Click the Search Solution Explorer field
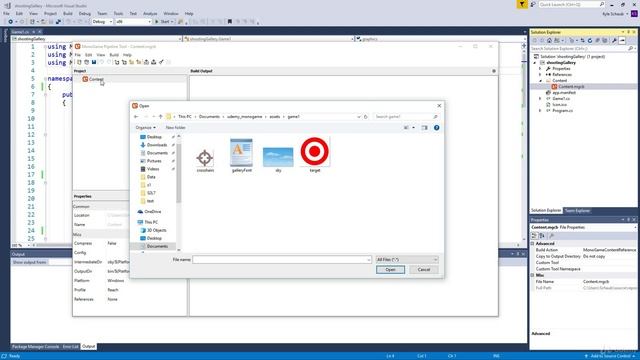This screenshot has width=640, height=360. pos(583,49)
